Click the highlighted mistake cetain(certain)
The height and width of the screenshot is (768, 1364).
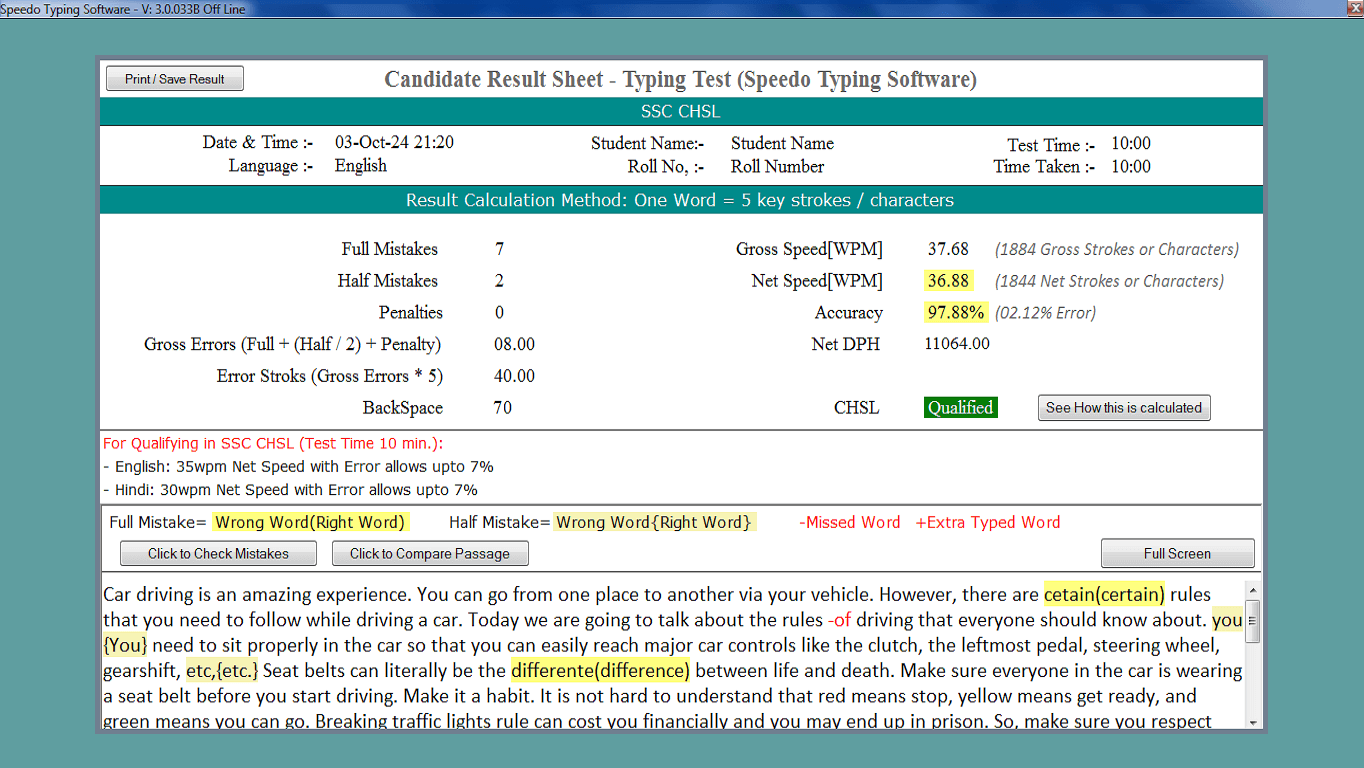point(1104,595)
